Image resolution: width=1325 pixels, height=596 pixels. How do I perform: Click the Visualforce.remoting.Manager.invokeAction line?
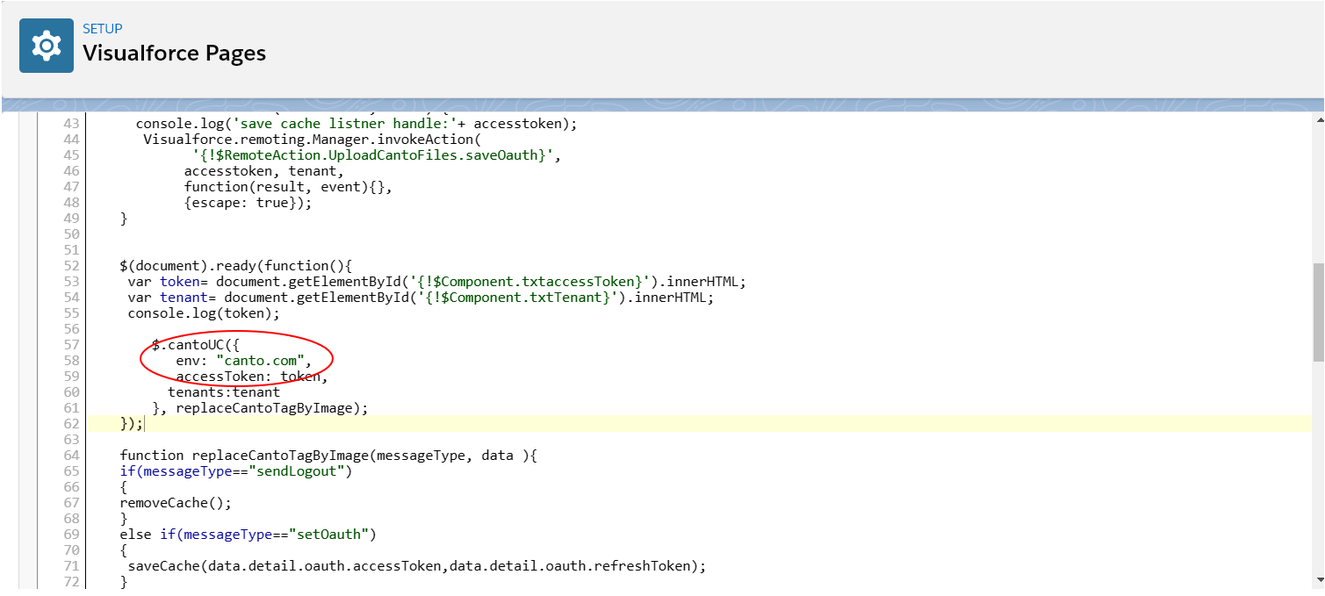point(312,139)
